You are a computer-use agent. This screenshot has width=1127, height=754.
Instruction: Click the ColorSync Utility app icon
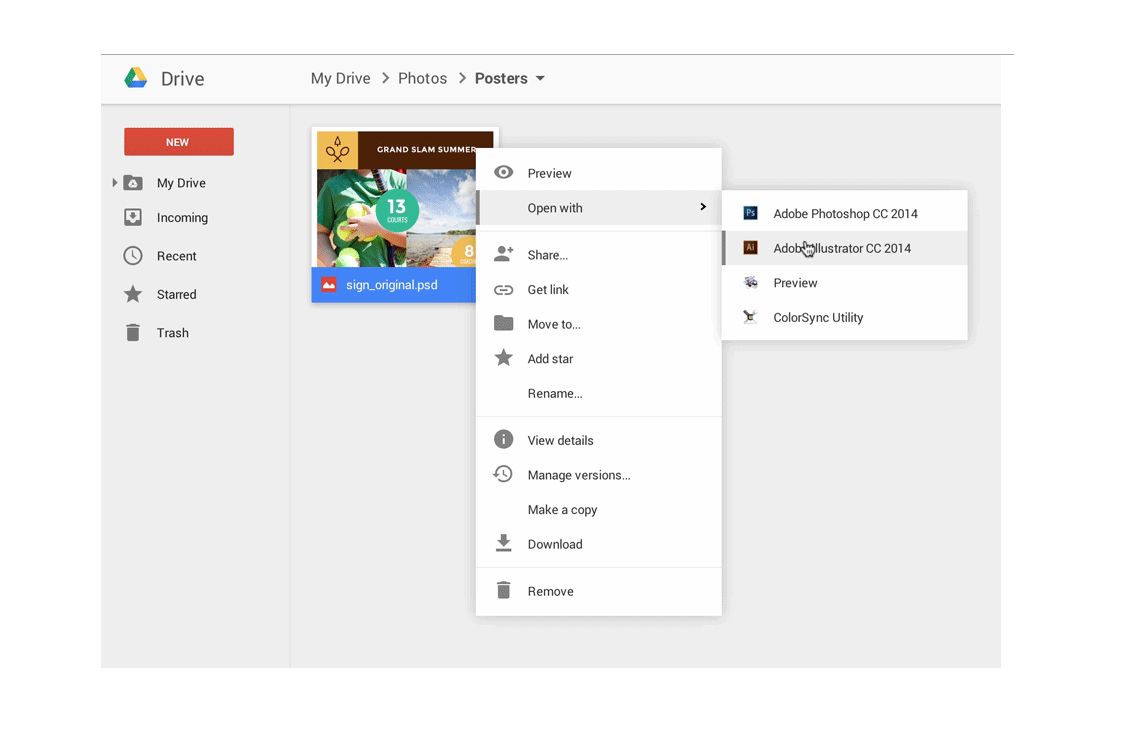pyautogui.click(x=750, y=316)
